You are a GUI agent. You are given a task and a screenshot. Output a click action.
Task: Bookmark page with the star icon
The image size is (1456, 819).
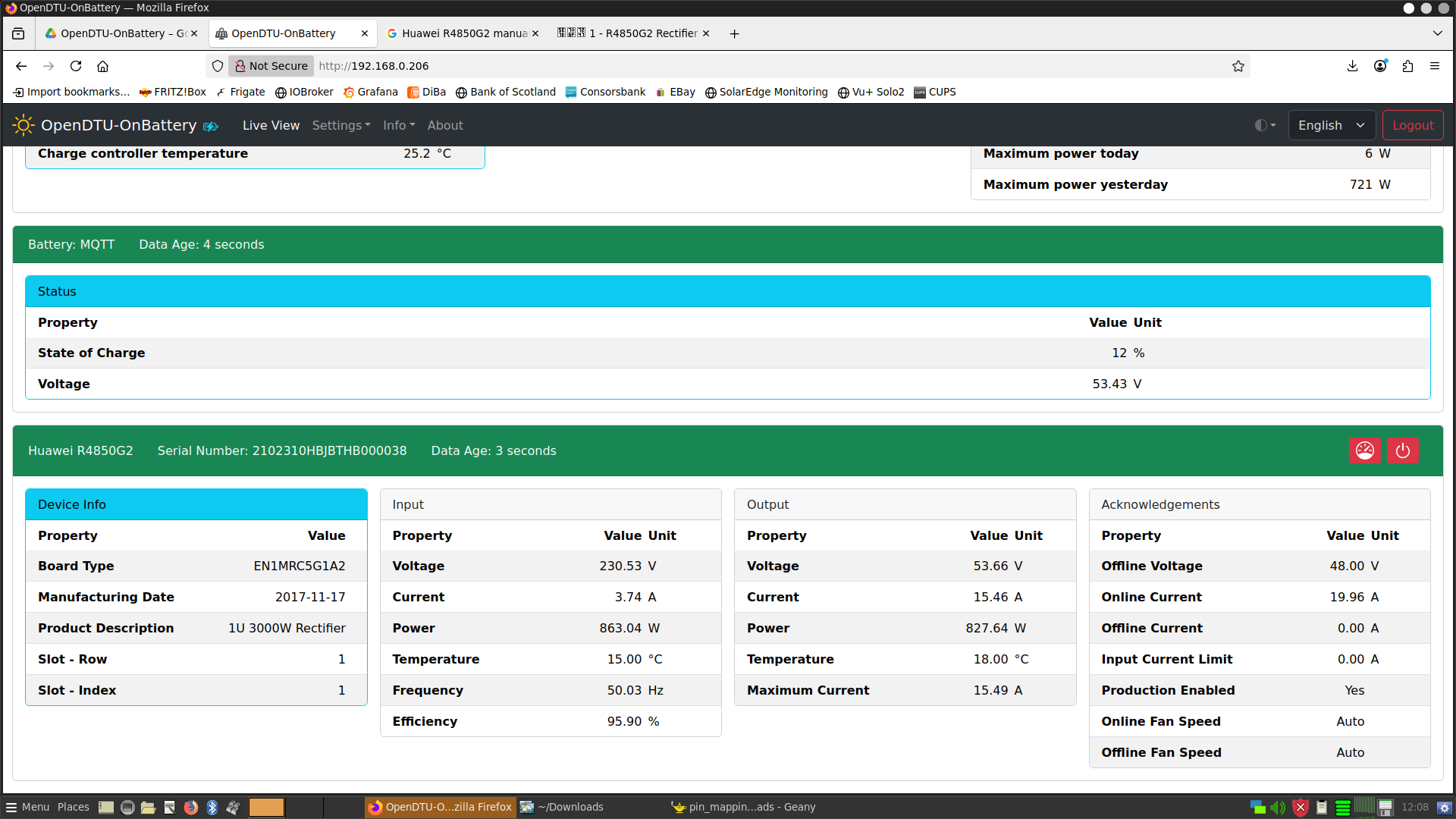1238,66
